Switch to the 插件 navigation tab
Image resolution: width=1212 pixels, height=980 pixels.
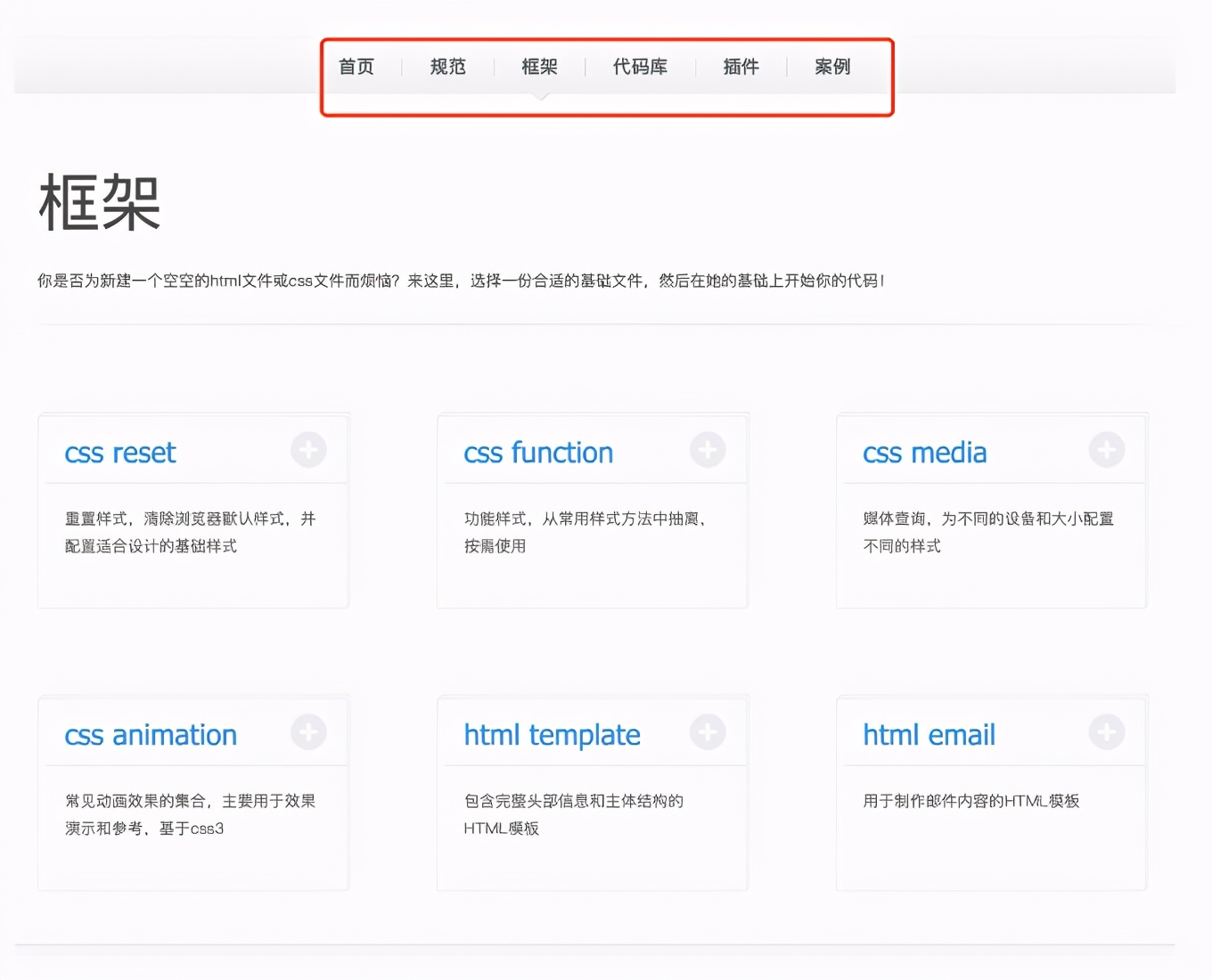(741, 67)
